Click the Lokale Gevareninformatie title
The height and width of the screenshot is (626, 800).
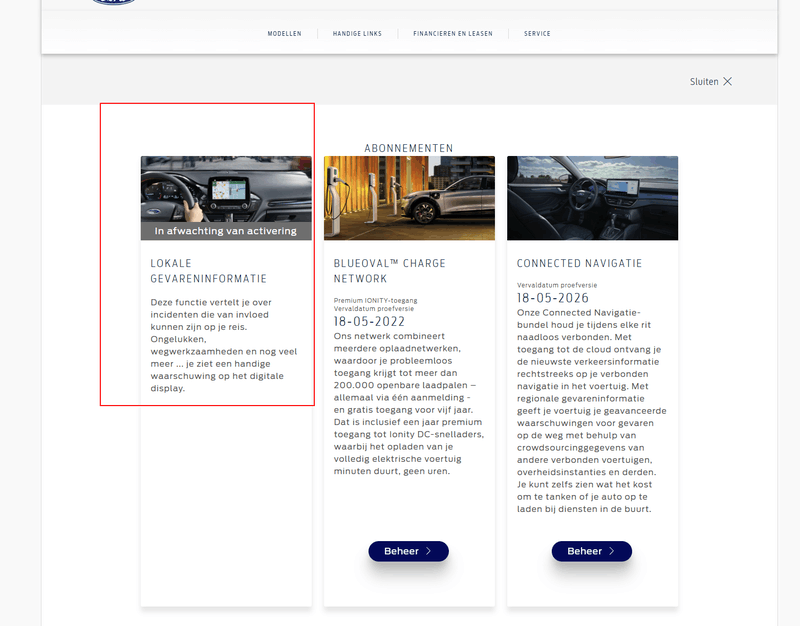pyautogui.click(x=208, y=271)
